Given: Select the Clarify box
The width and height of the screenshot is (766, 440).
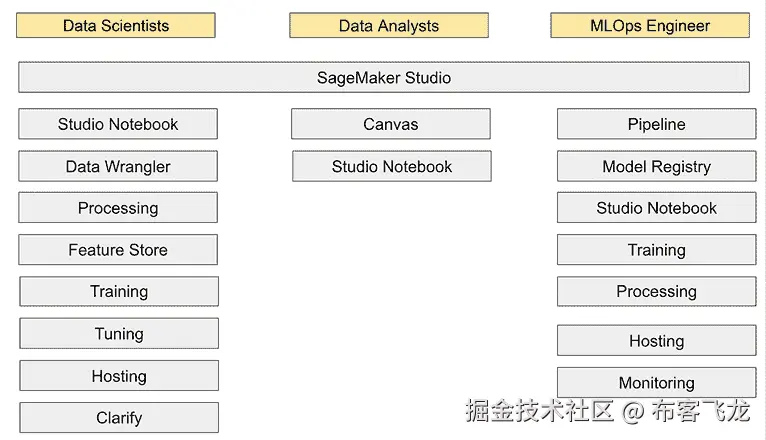Looking at the screenshot, I should tap(119, 418).
